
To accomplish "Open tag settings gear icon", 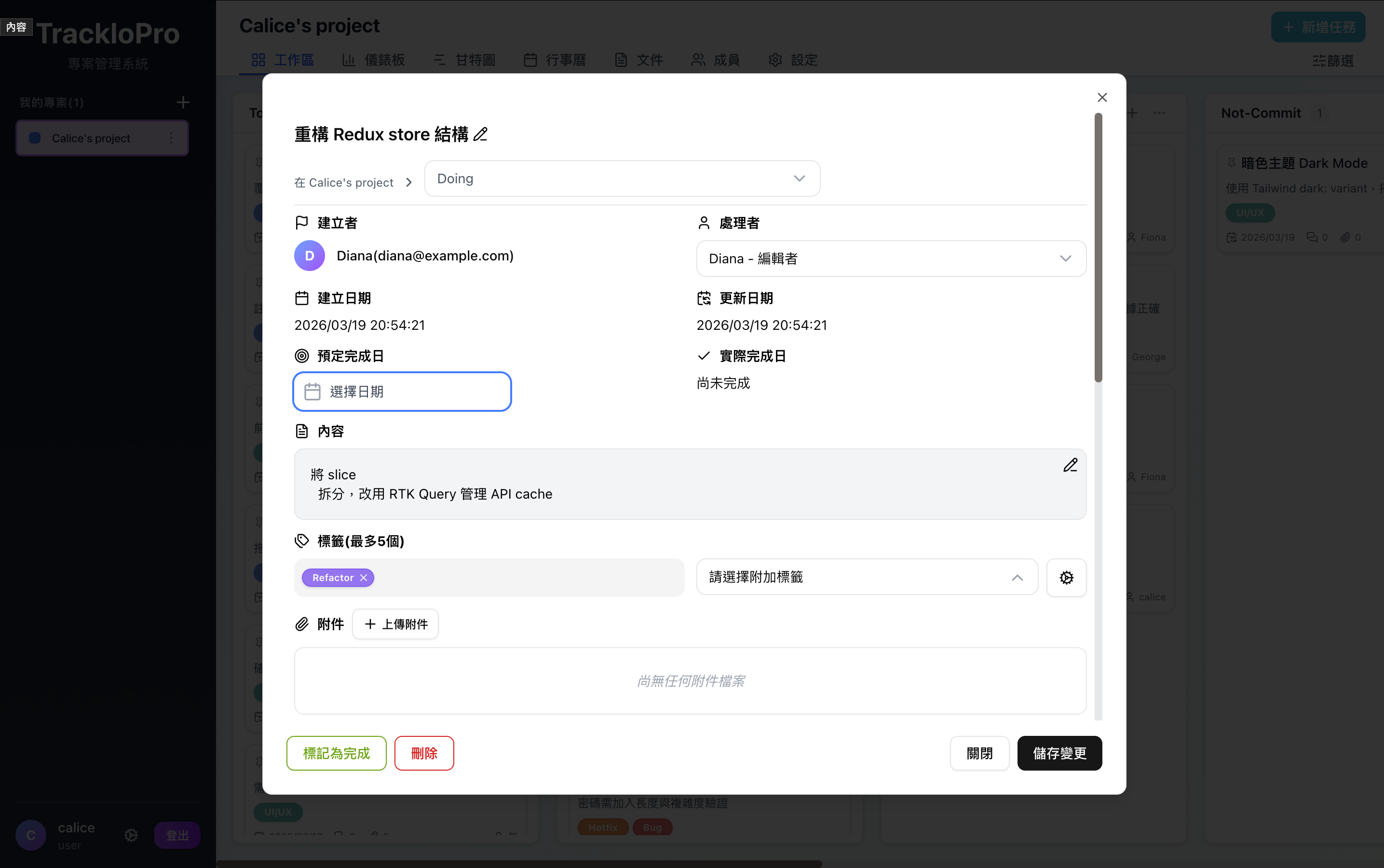I will 1066,578.
